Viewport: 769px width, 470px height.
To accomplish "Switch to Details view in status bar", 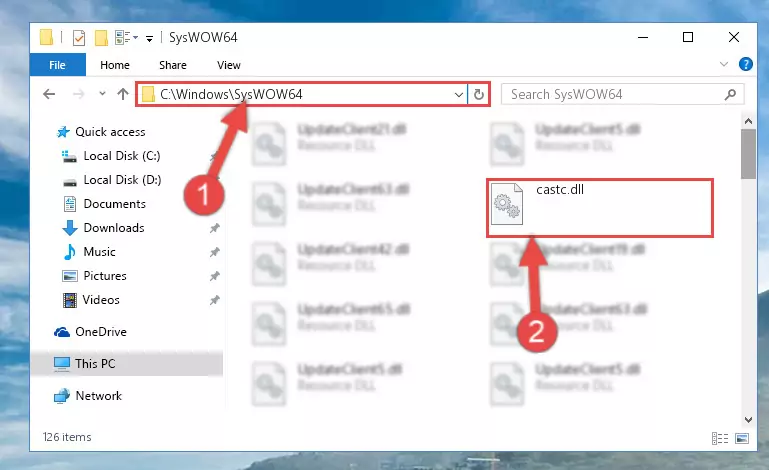I will [719, 438].
